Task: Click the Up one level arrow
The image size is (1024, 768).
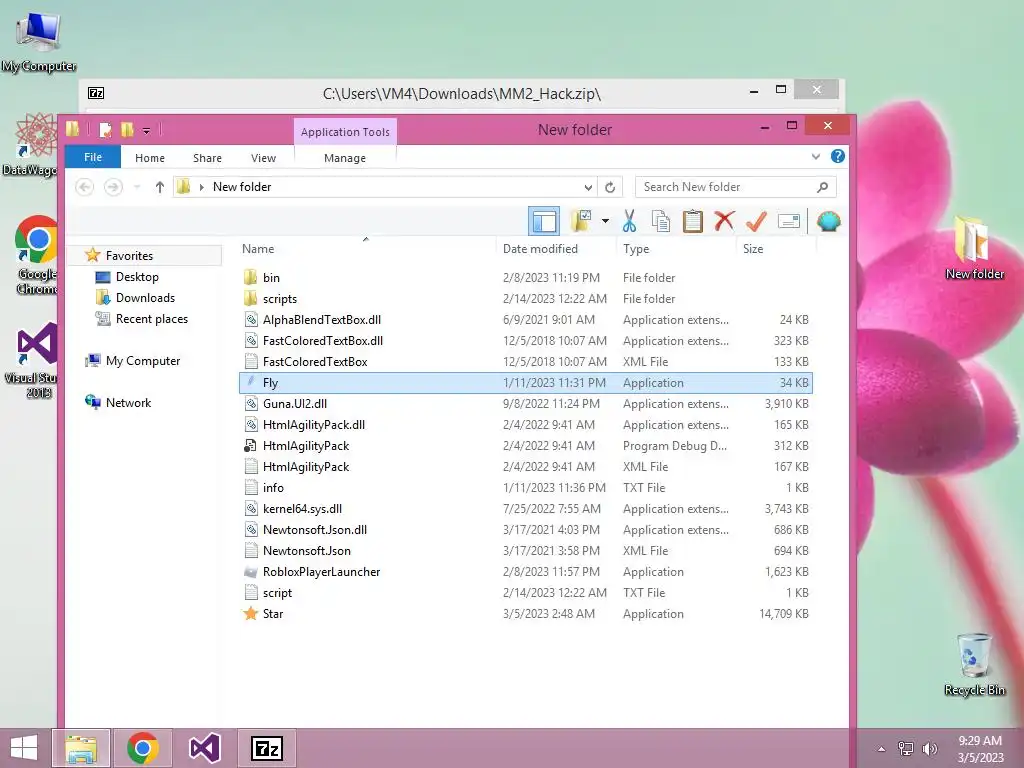Action: point(159,187)
